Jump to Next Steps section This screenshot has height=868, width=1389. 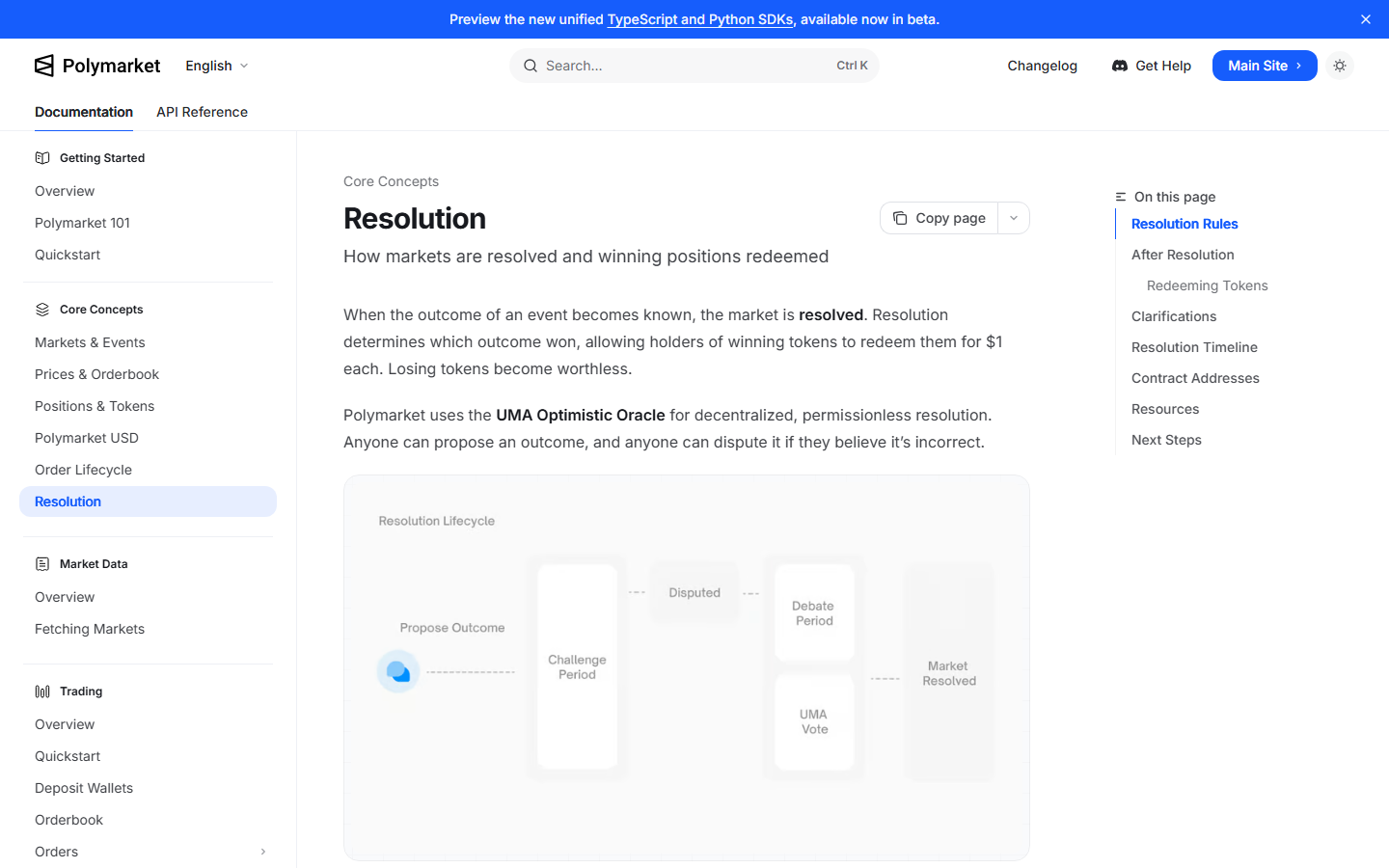tap(1166, 440)
